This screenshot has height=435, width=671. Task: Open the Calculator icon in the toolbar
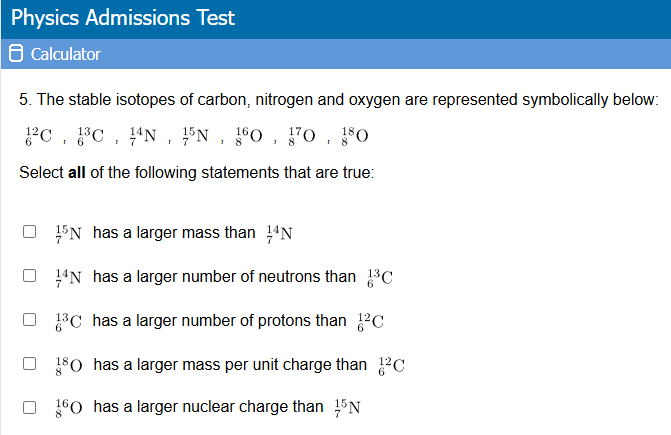[x=16, y=53]
